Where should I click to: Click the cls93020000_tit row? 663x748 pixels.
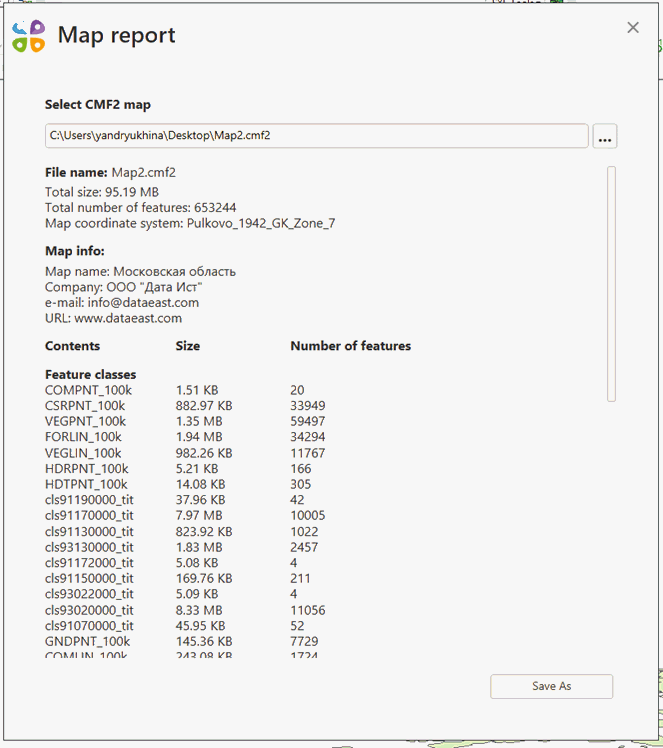tap(89, 610)
